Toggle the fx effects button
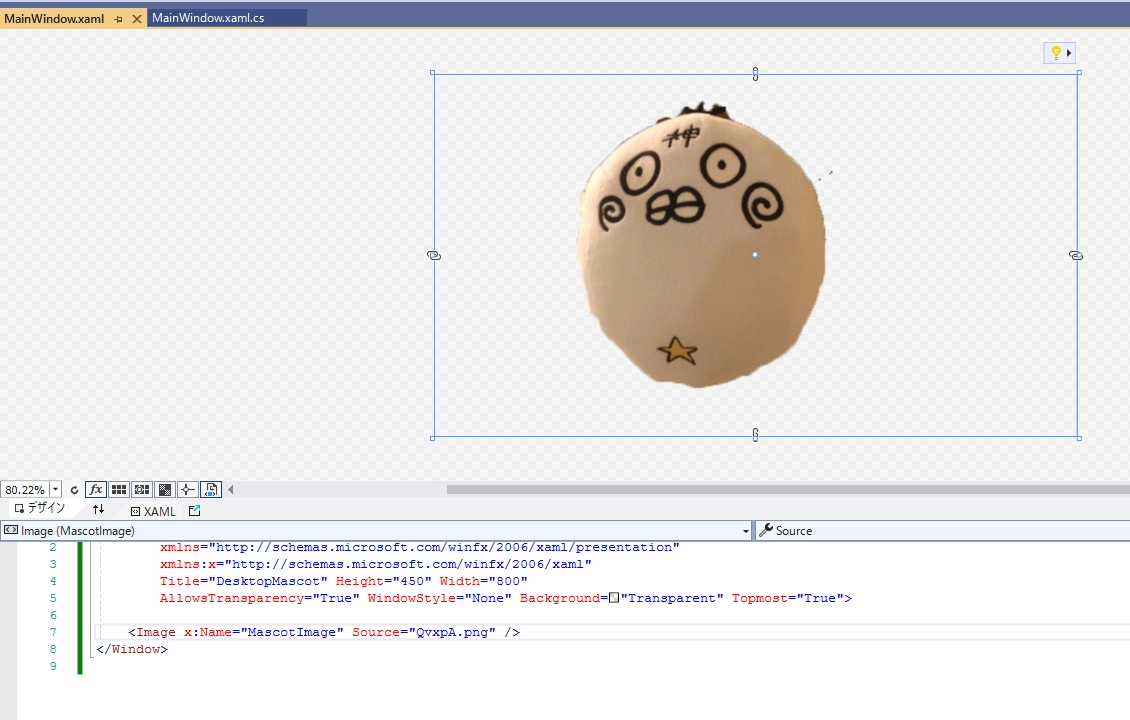Image resolution: width=1130 pixels, height=720 pixels. (96, 490)
